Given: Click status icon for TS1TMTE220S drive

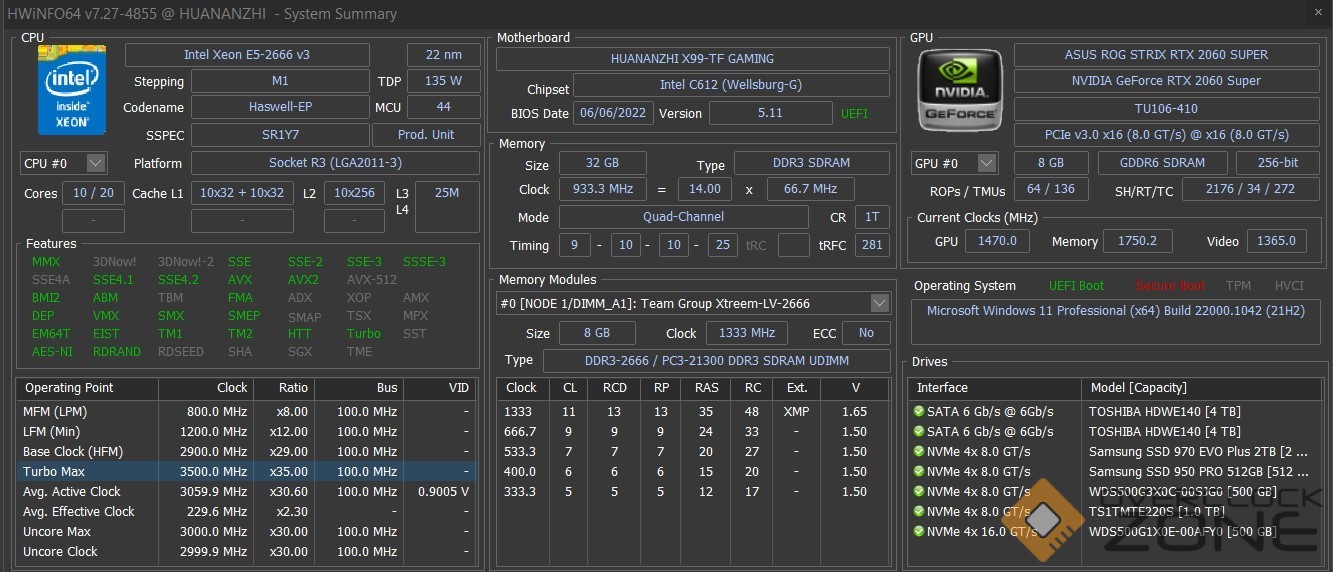Looking at the screenshot, I should 918,511.
